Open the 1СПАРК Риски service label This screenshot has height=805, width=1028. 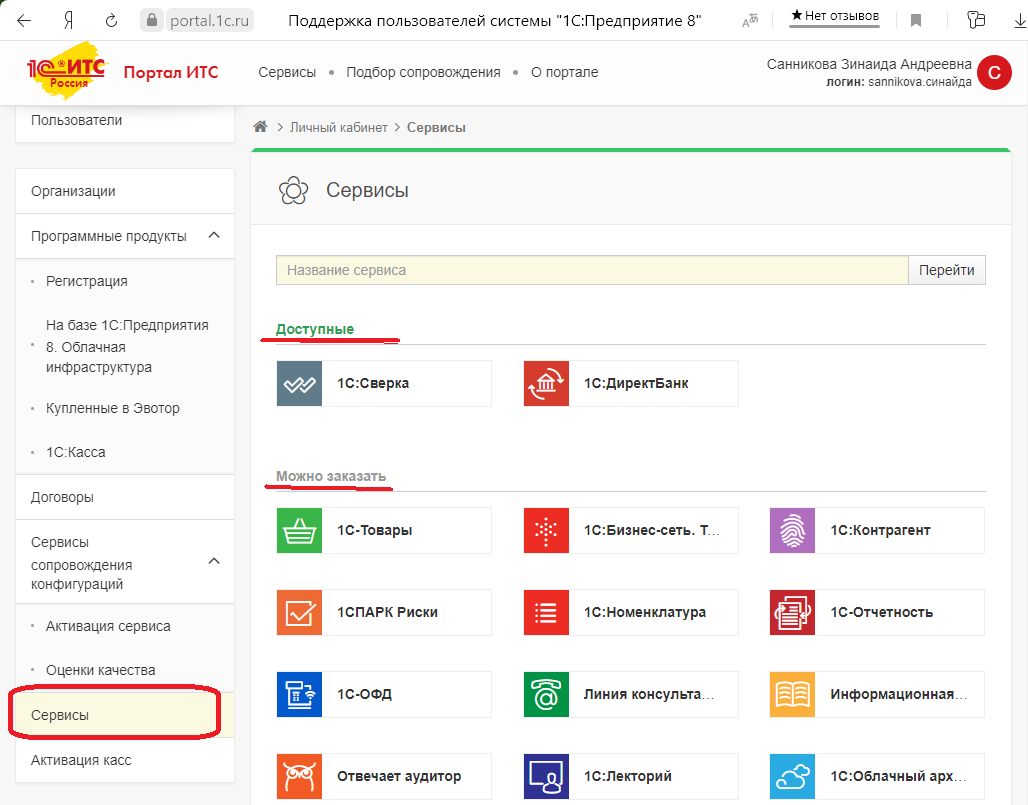387,612
